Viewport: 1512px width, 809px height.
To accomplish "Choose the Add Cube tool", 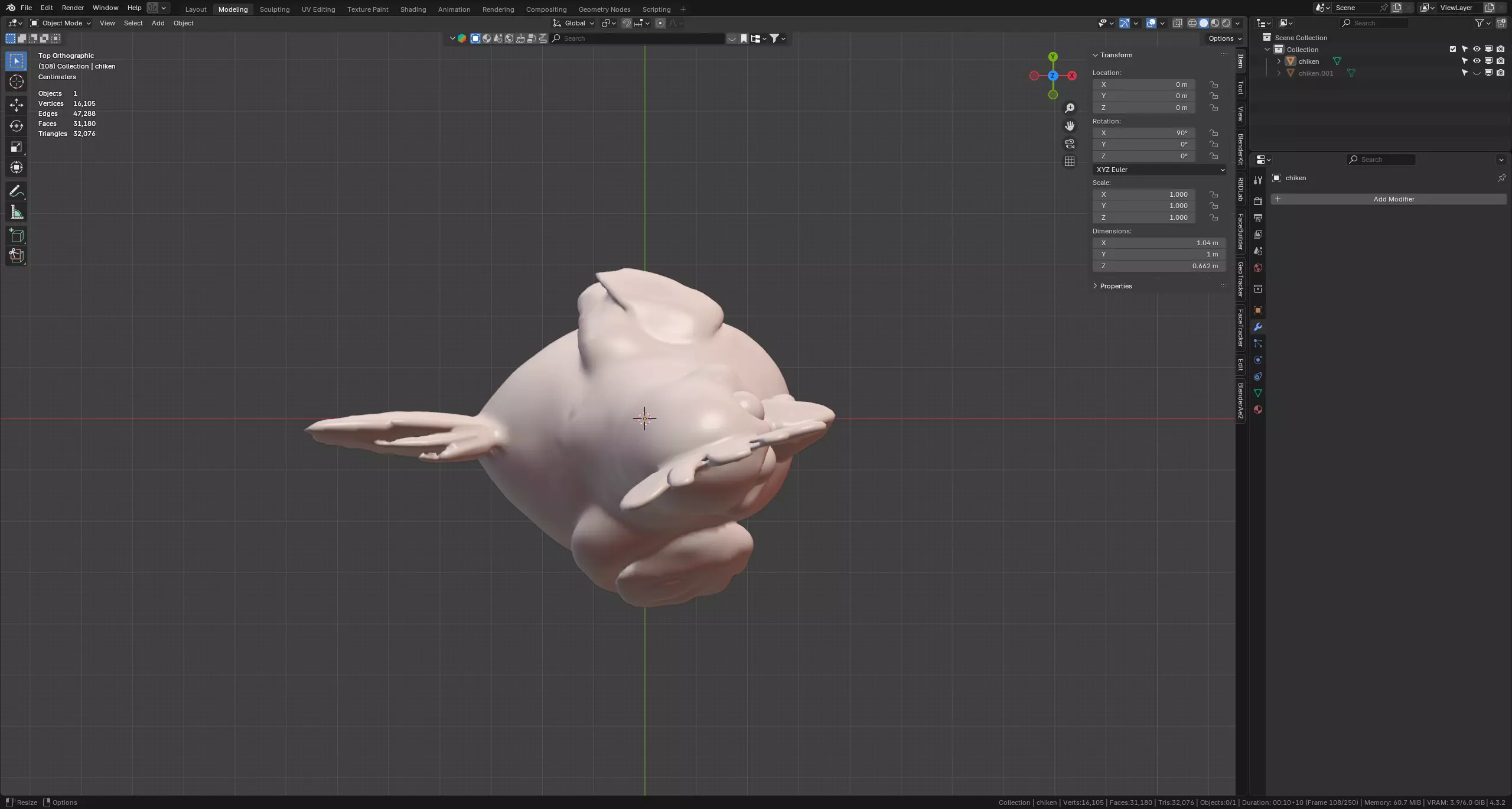I will click(17, 236).
